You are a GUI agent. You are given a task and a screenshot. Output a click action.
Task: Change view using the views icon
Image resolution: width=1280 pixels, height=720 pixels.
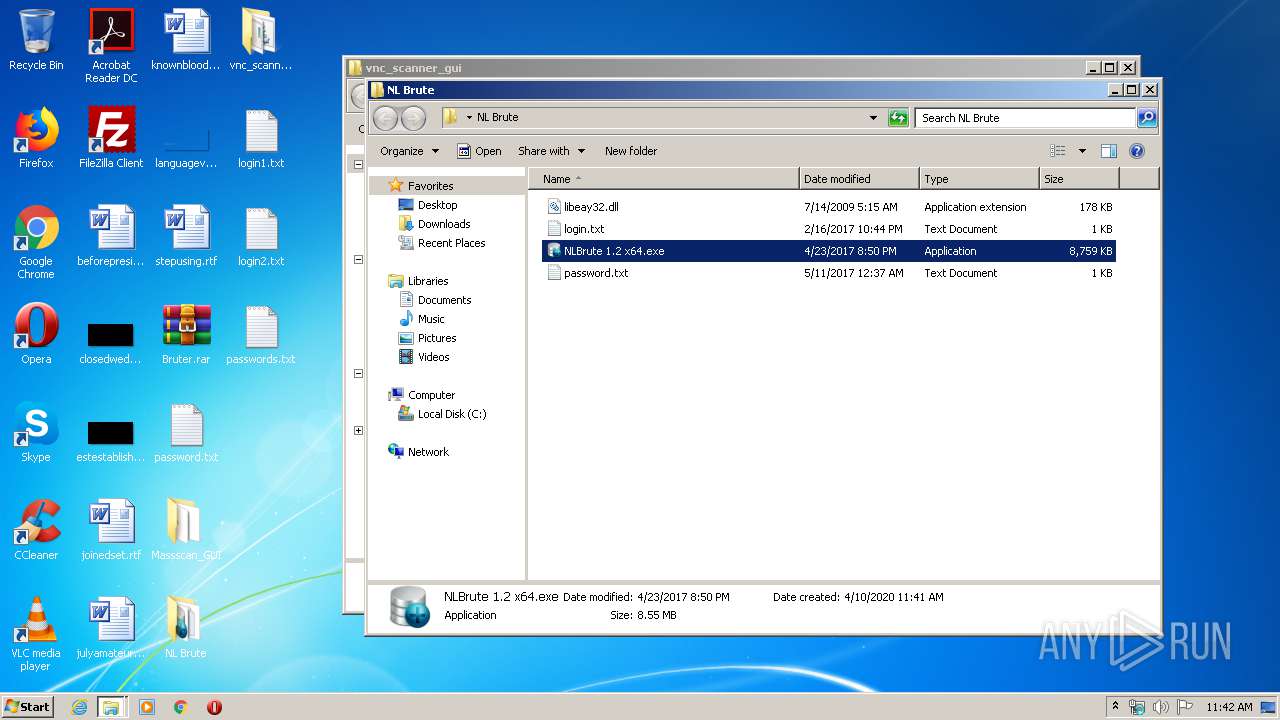pyautogui.click(x=1058, y=151)
